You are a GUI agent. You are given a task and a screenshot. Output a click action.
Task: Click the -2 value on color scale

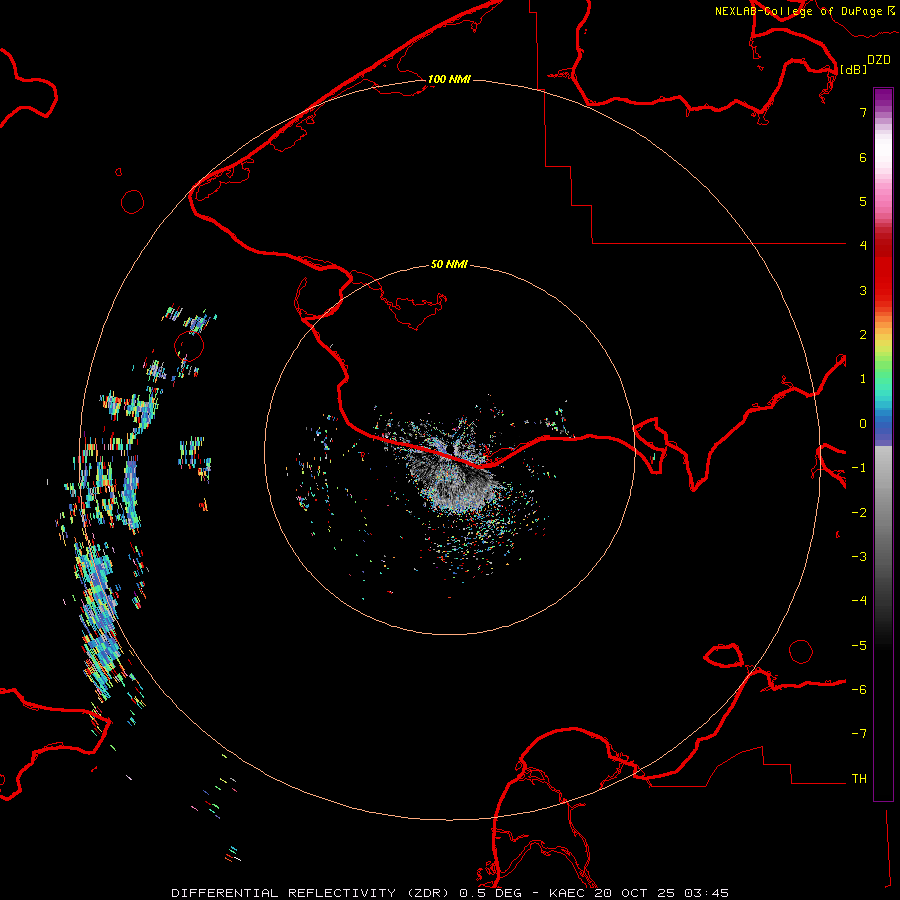[x=859, y=513]
